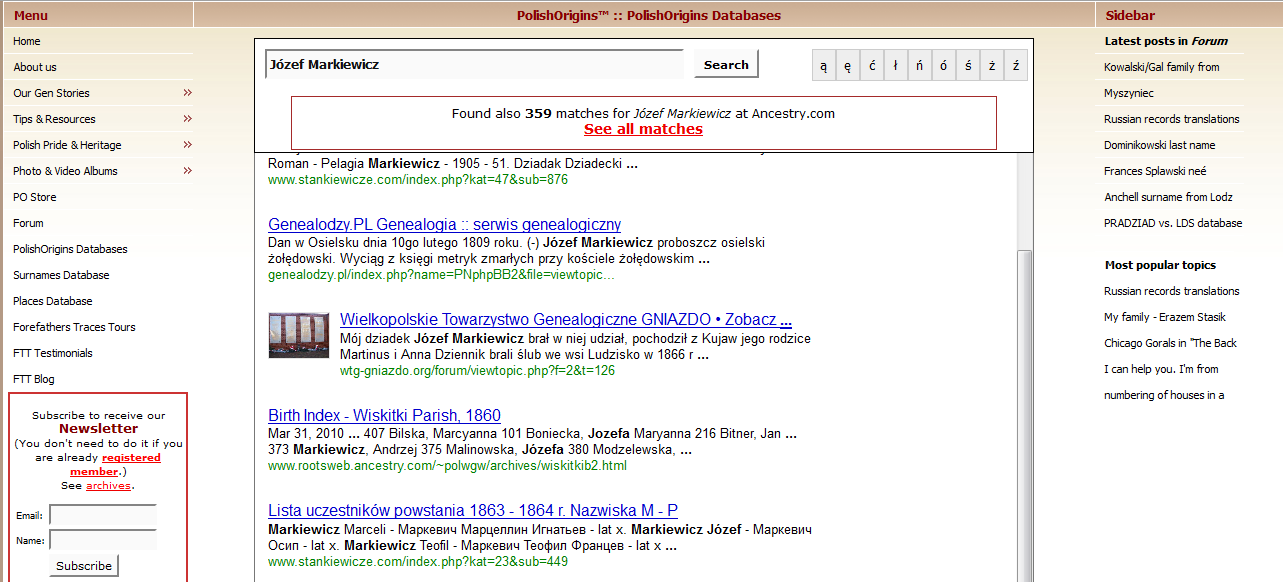Open Kowalski/Gal family from forum post
The width and height of the screenshot is (1283, 582).
pyautogui.click(x=1162, y=67)
